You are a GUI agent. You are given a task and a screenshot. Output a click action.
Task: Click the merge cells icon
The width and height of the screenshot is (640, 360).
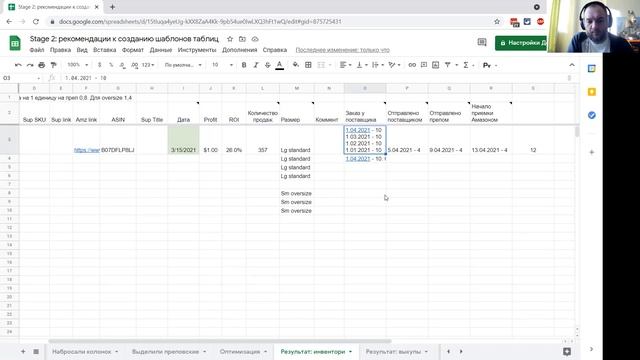[321, 65]
